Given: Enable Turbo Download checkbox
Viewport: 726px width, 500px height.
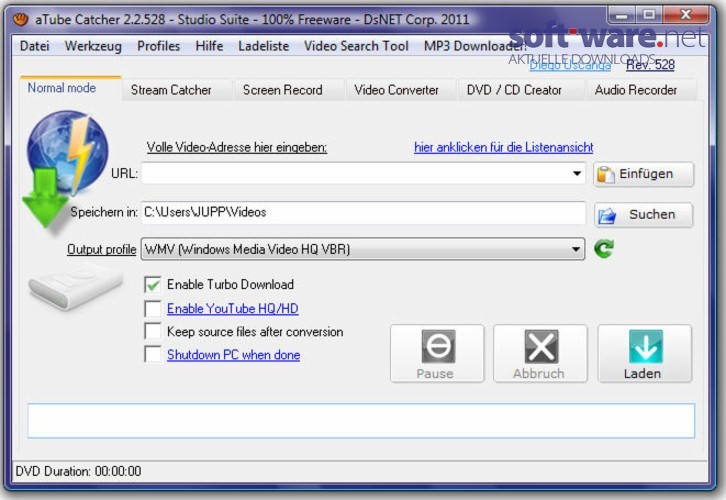Looking at the screenshot, I should (153, 284).
